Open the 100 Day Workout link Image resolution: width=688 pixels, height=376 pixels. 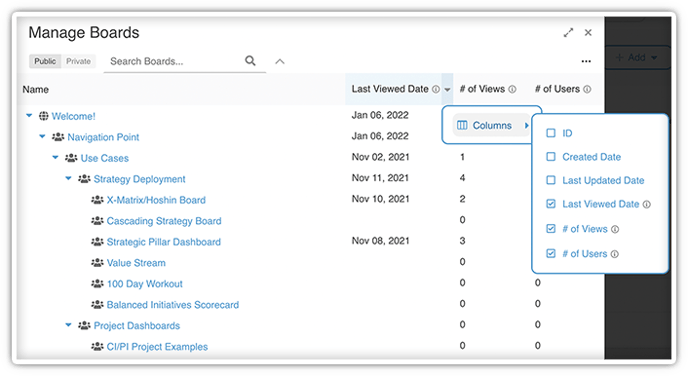(x=144, y=284)
